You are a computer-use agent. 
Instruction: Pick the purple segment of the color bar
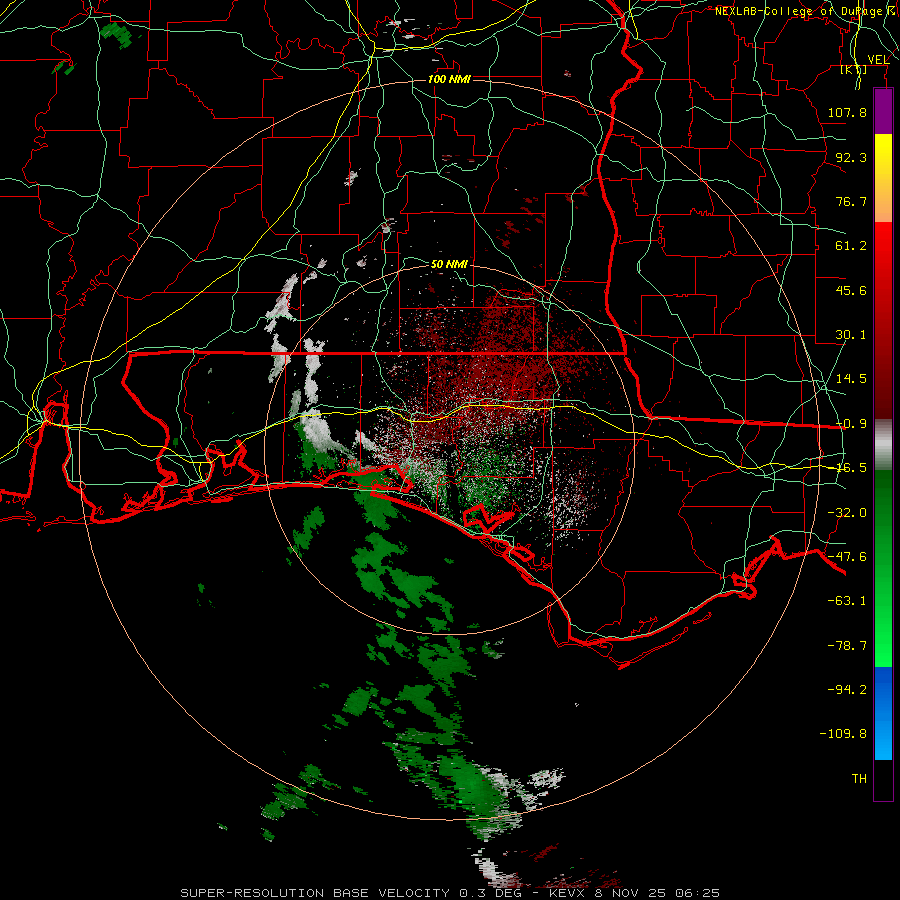(883, 111)
